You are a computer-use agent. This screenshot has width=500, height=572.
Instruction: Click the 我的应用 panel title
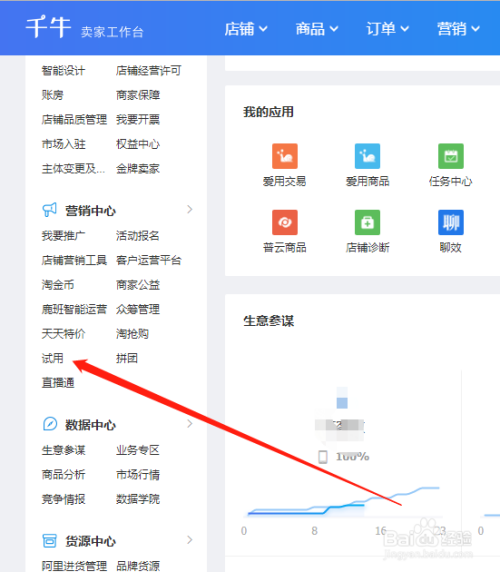tap(268, 112)
